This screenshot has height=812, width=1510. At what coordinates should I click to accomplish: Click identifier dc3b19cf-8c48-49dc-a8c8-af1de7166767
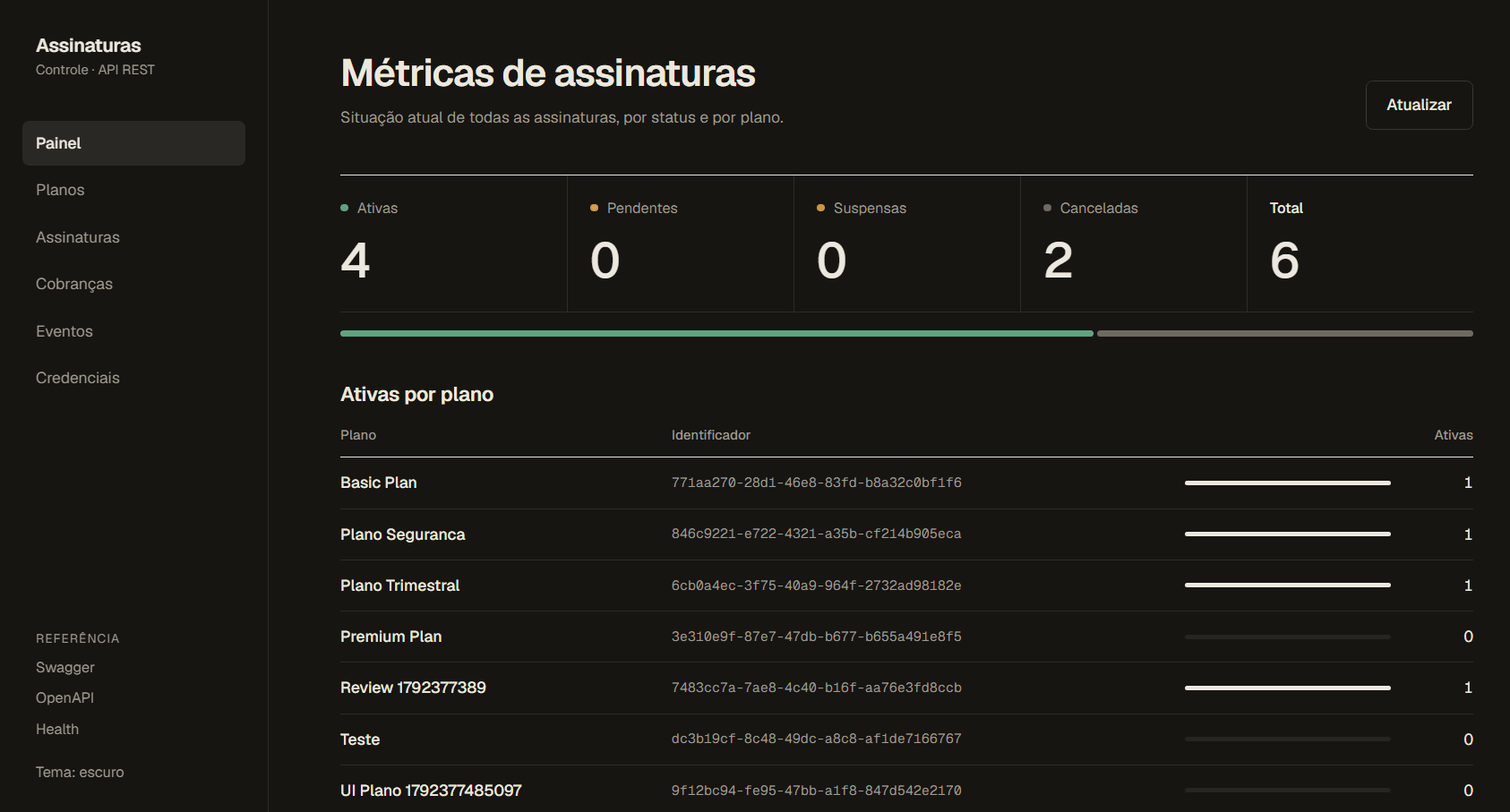tap(817, 739)
